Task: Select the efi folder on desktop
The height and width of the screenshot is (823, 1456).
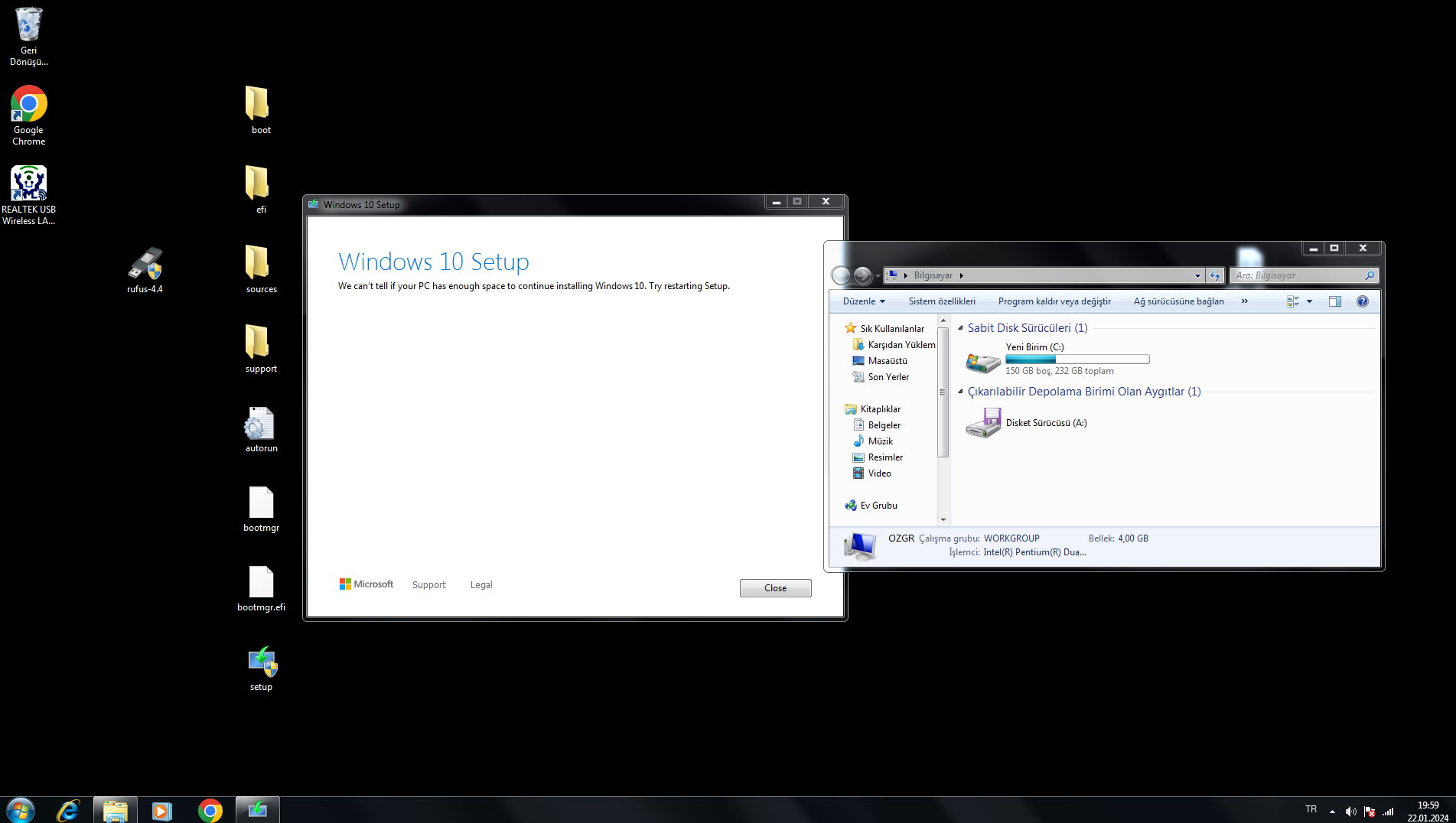Action: click(261, 190)
